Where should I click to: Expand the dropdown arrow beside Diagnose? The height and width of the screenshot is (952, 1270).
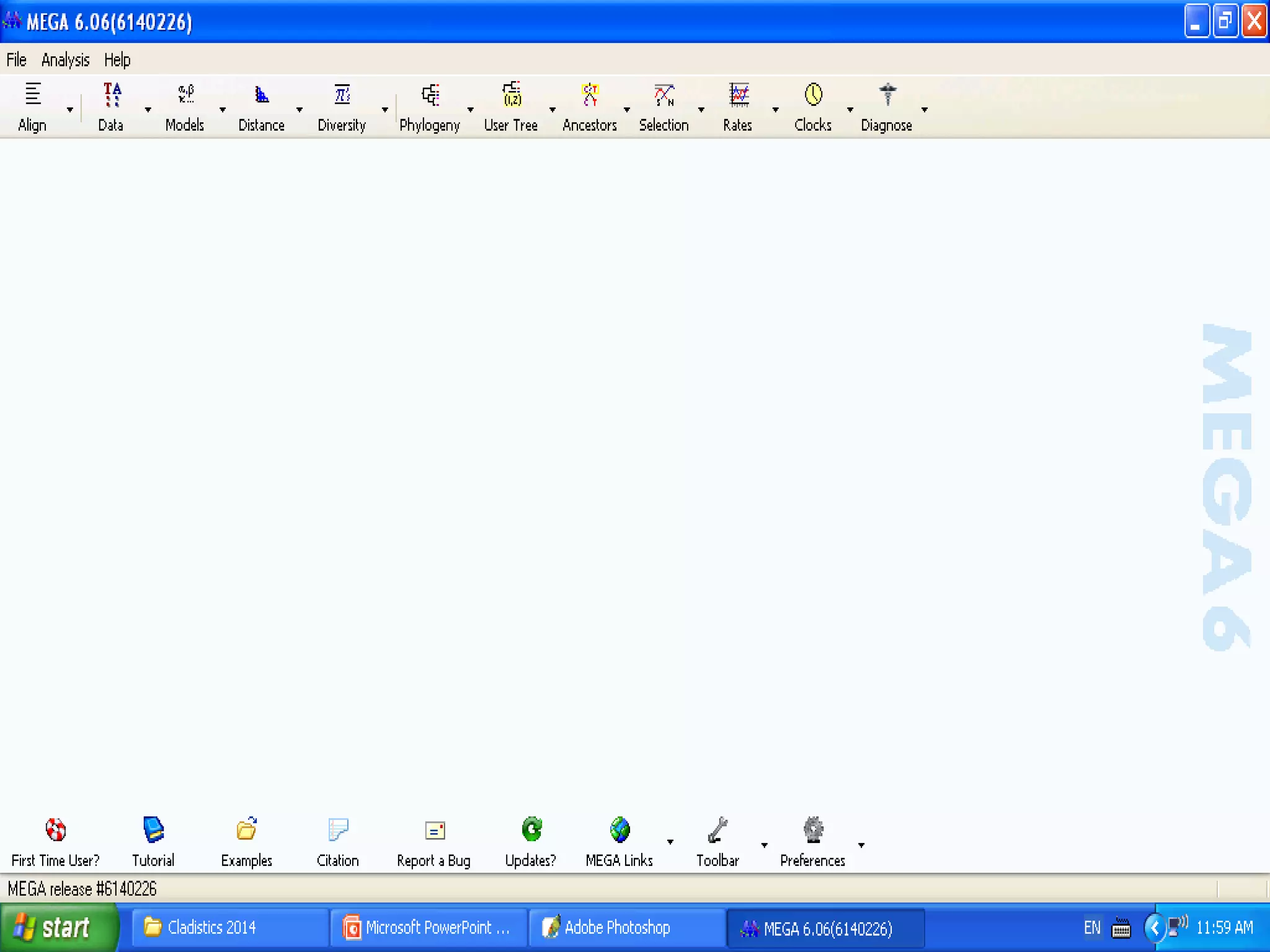tap(925, 110)
